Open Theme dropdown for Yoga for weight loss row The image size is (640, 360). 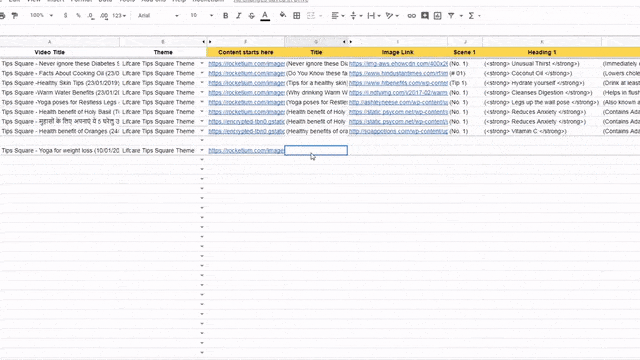pyautogui.click(x=202, y=150)
